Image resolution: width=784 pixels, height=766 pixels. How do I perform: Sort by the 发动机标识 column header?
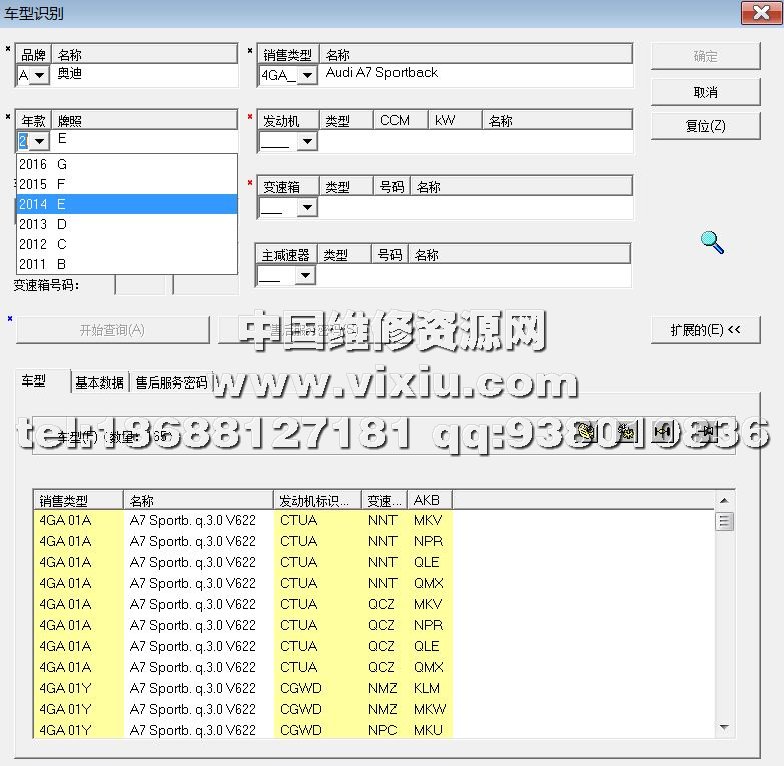[317, 500]
